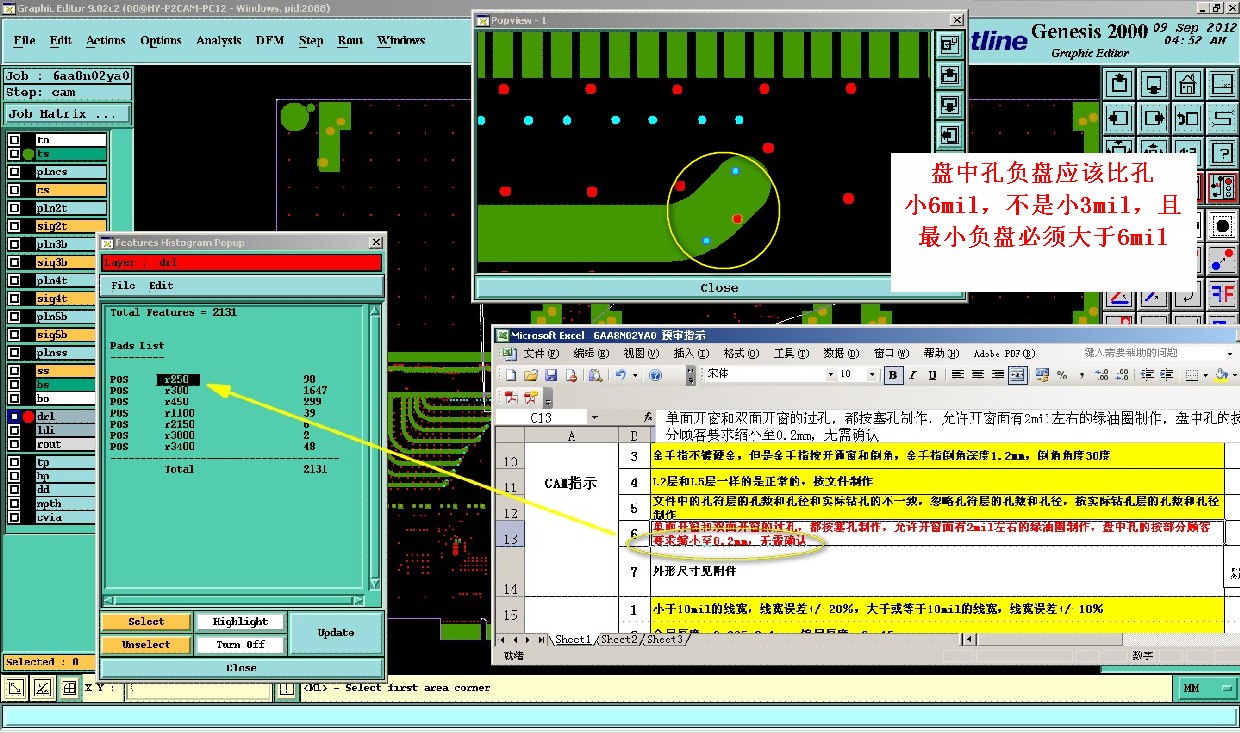Toggle Underline in Excel formatting toolbar
1240x733 pixels.
point(932,375)
